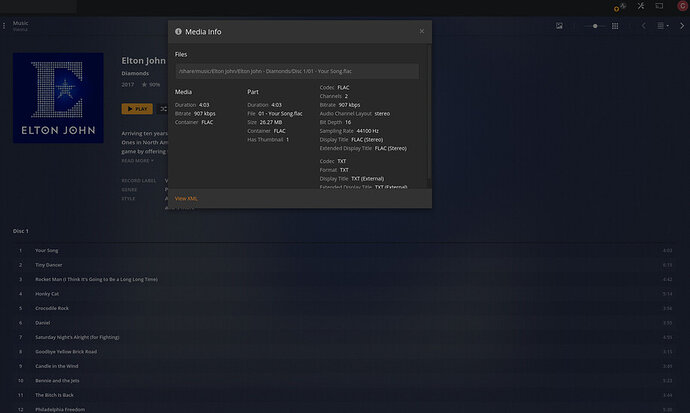Click the Media Bitrate 907 kbps value
The width and height of the screenshot is (690, 413).
click(205, 113)
